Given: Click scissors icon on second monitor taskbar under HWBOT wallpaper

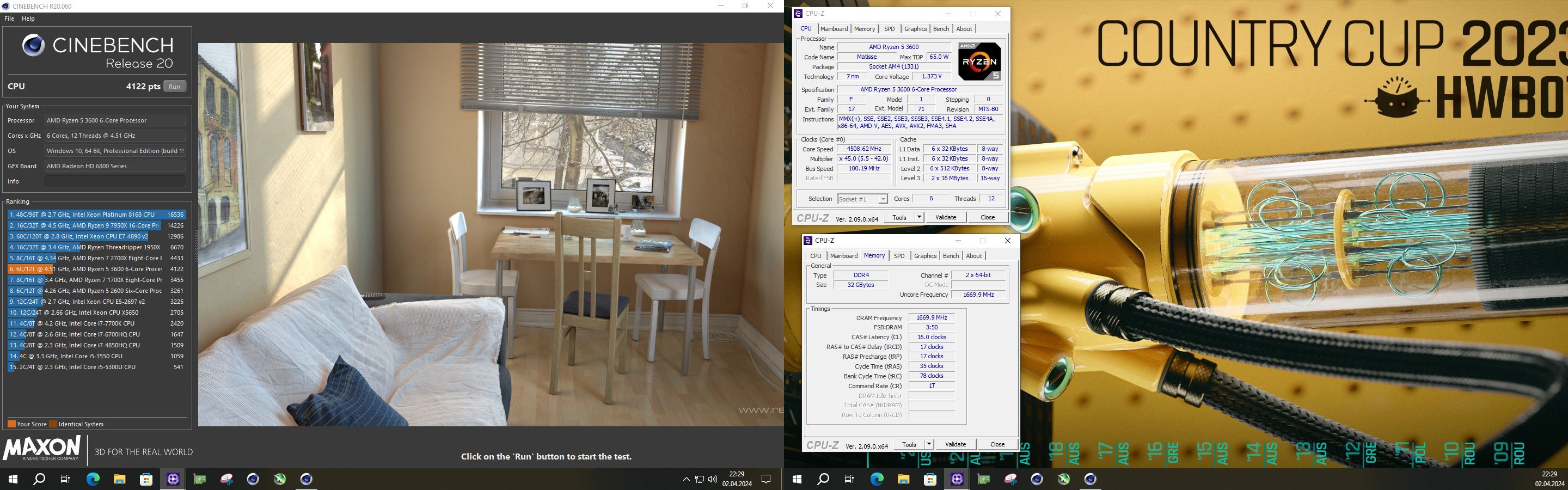Looking at the screenshot, I should coord(1010,479).
